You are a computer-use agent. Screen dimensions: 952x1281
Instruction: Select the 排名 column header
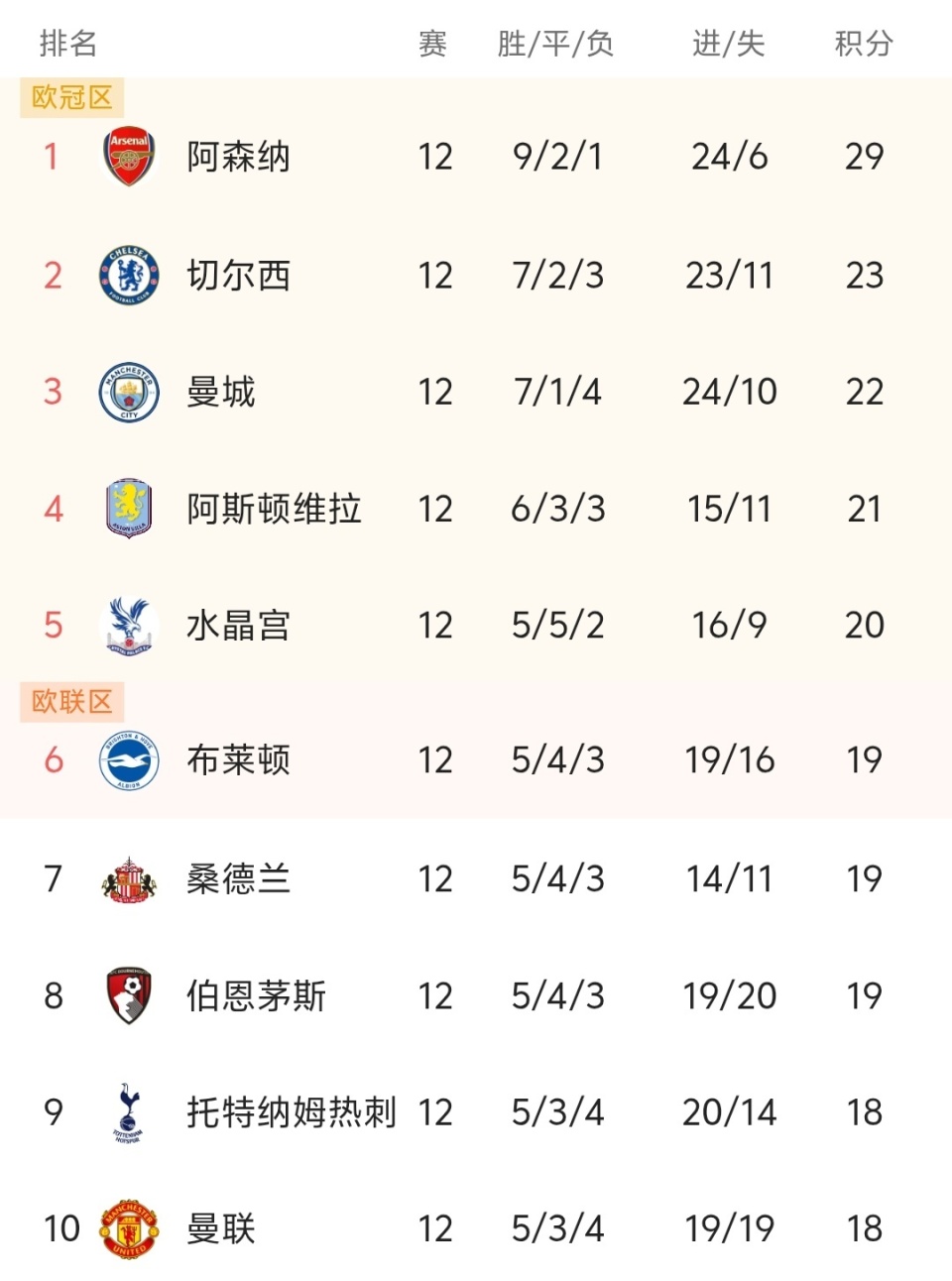coord(68,44)
